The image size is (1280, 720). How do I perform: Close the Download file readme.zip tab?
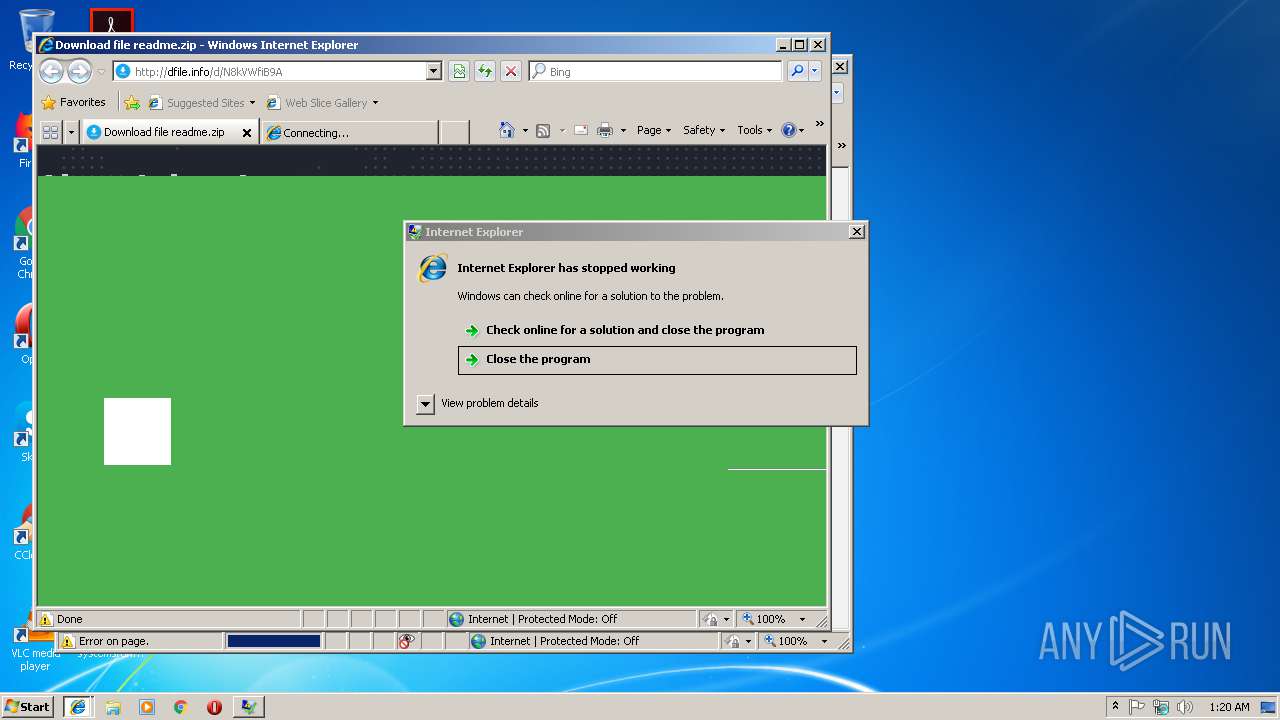247,132
